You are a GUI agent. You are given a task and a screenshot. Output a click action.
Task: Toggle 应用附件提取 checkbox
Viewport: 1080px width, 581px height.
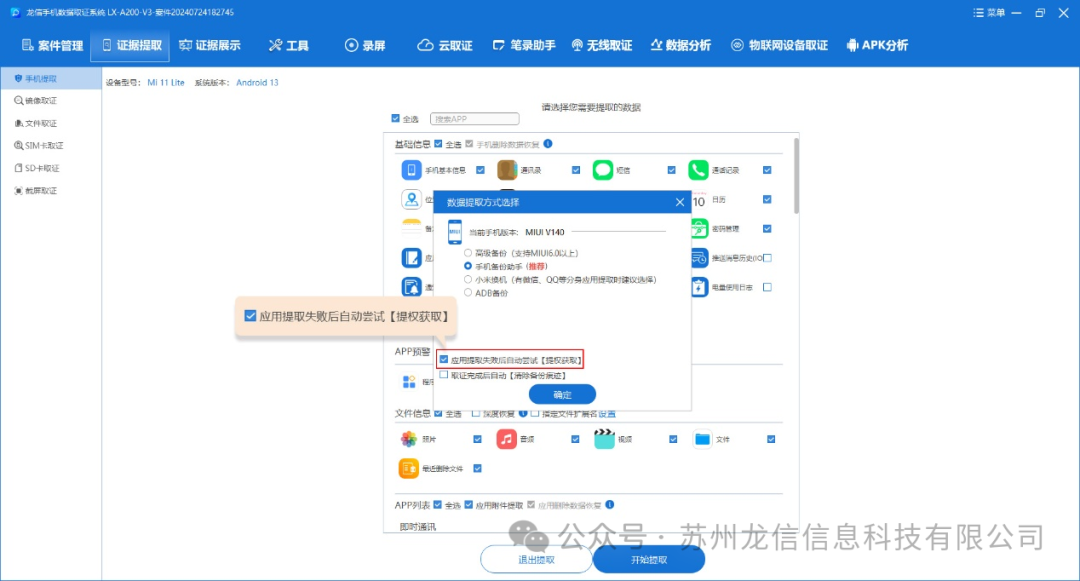[x=468, y=505]
